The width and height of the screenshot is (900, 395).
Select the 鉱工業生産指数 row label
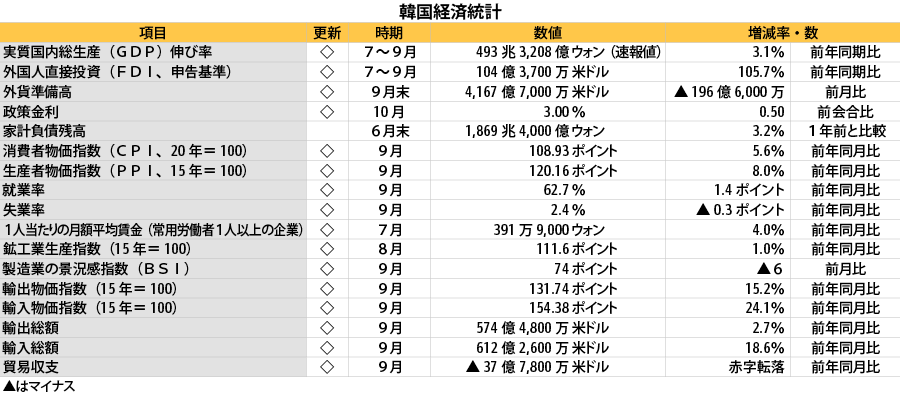96,249
